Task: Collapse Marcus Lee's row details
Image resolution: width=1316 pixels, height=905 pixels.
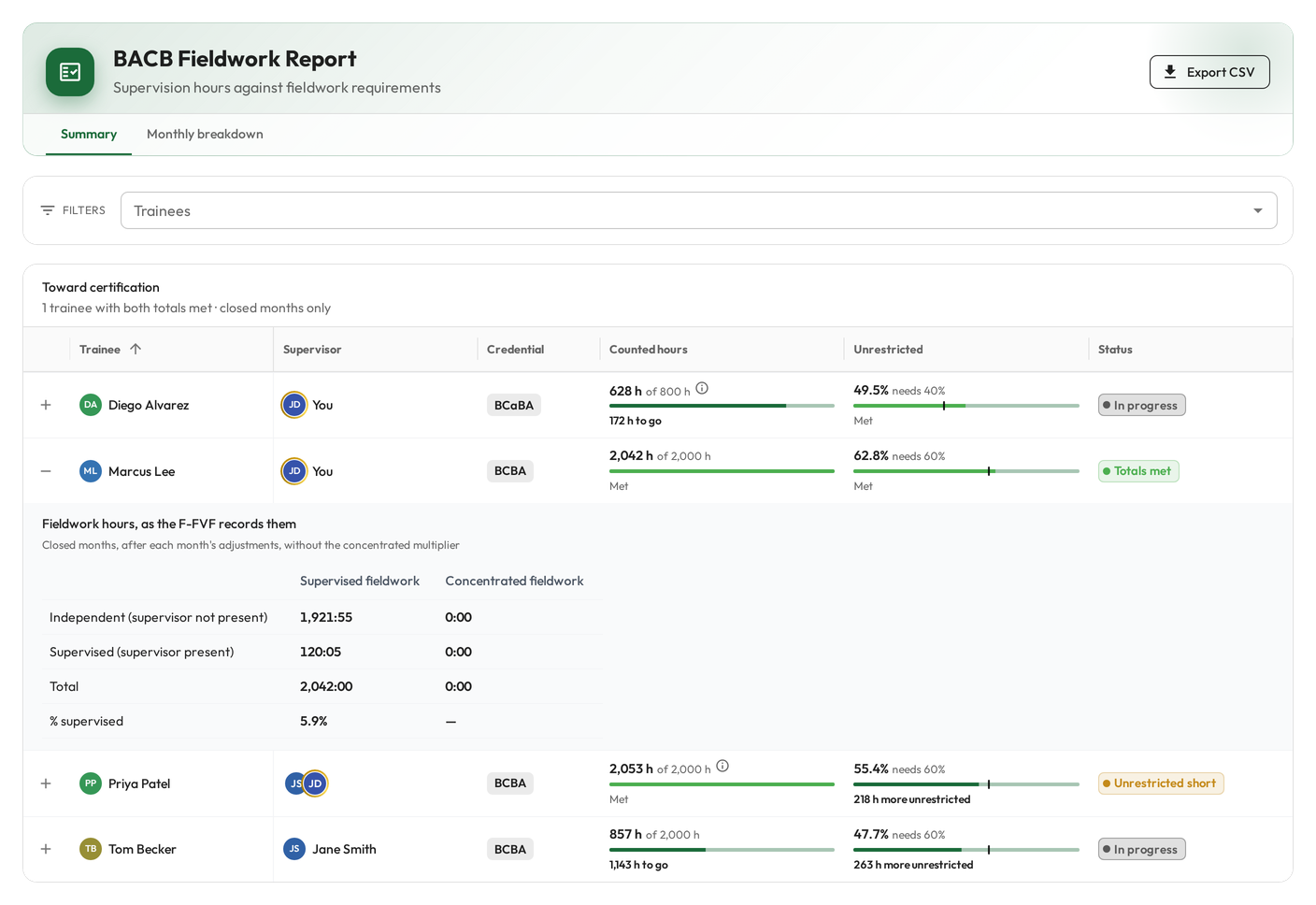Action: [46, 471]
